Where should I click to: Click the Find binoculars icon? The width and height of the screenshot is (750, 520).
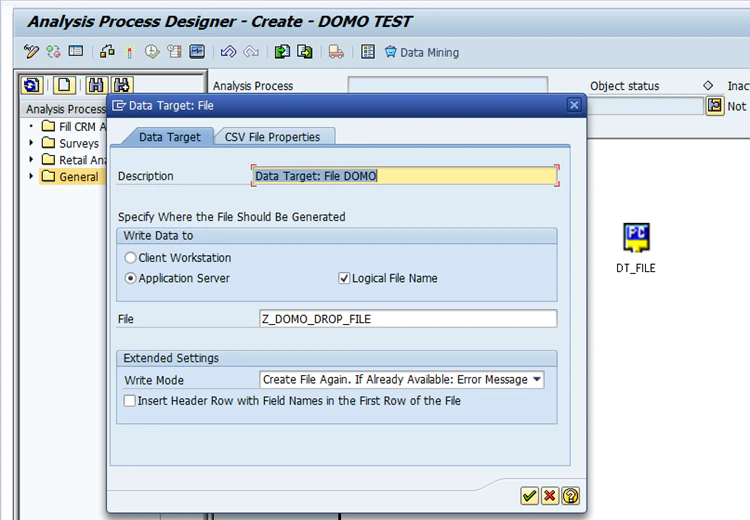[96, 86]
